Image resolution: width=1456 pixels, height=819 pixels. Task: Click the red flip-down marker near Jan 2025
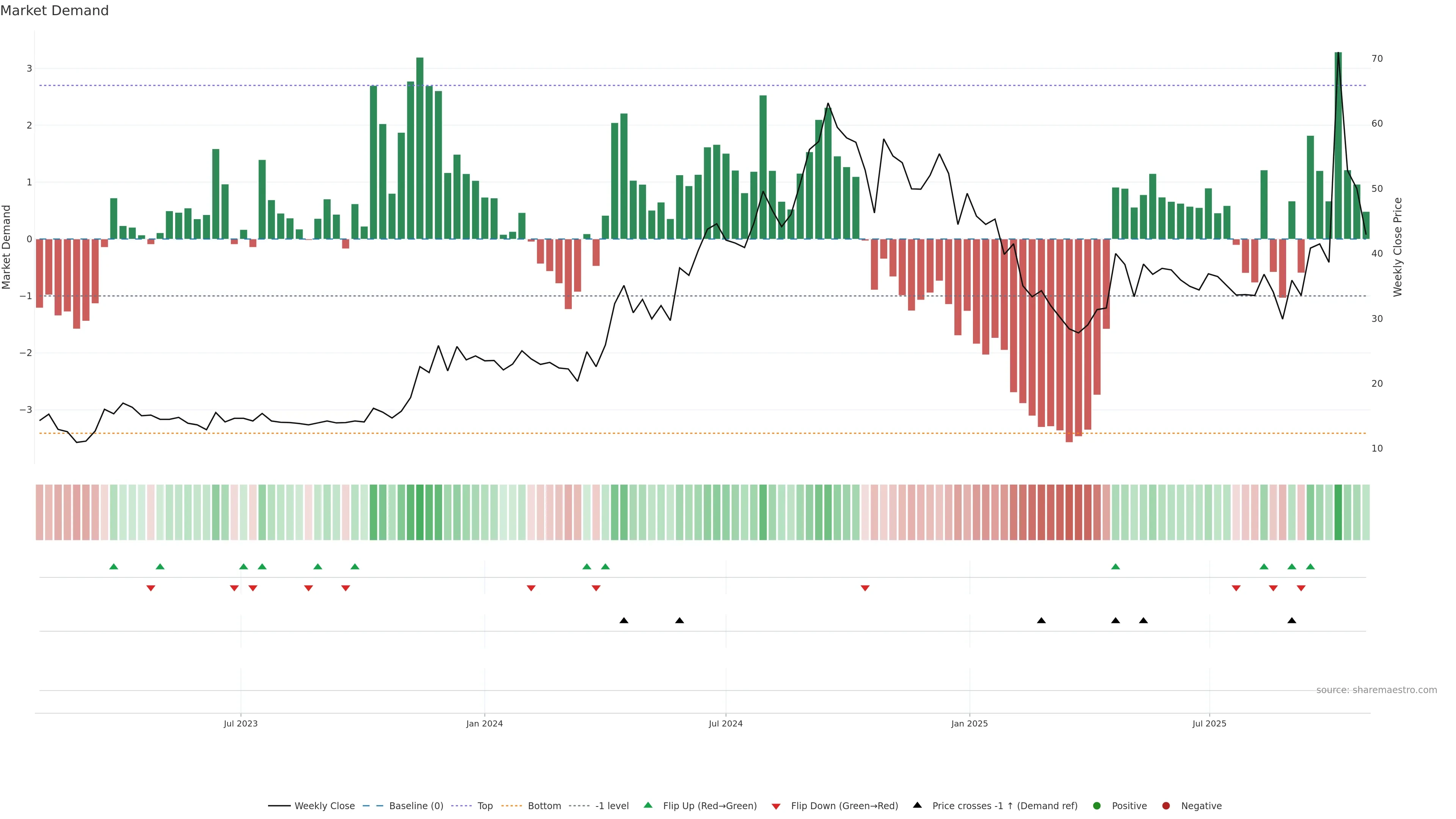pos(865,588)
